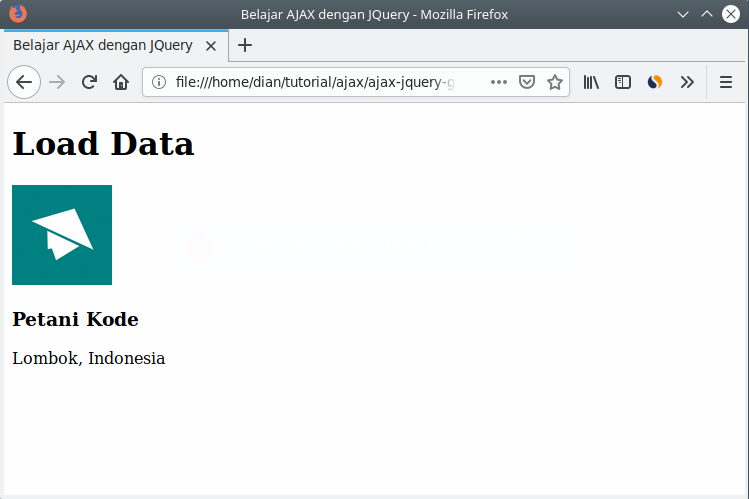Open the Library bookshelf icon
749x499 pixels.
click(591, 82)
